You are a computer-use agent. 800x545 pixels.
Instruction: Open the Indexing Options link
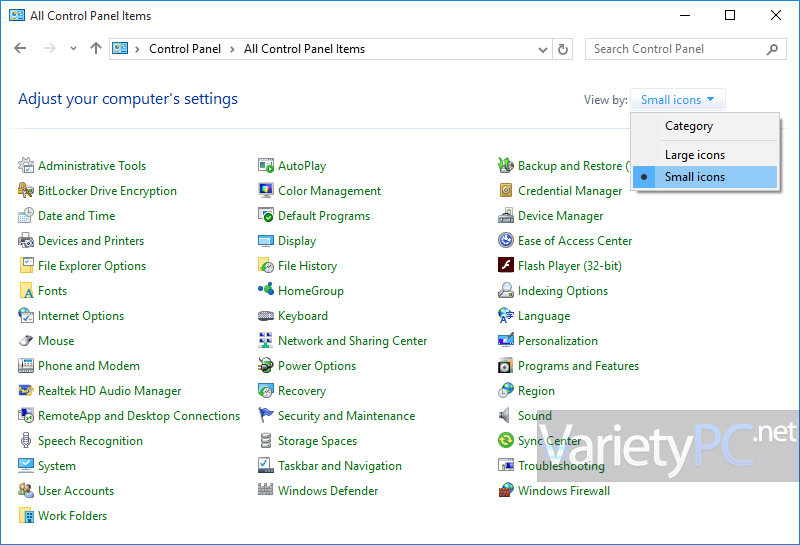click(563, 290)
